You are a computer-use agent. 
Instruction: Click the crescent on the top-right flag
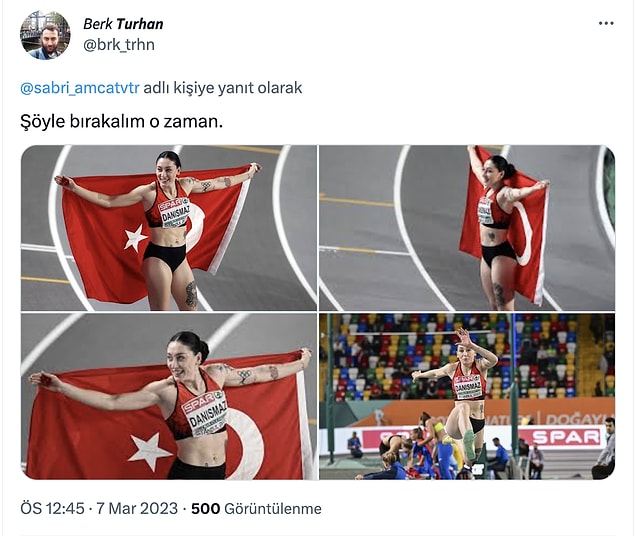(x=521, y=233)
